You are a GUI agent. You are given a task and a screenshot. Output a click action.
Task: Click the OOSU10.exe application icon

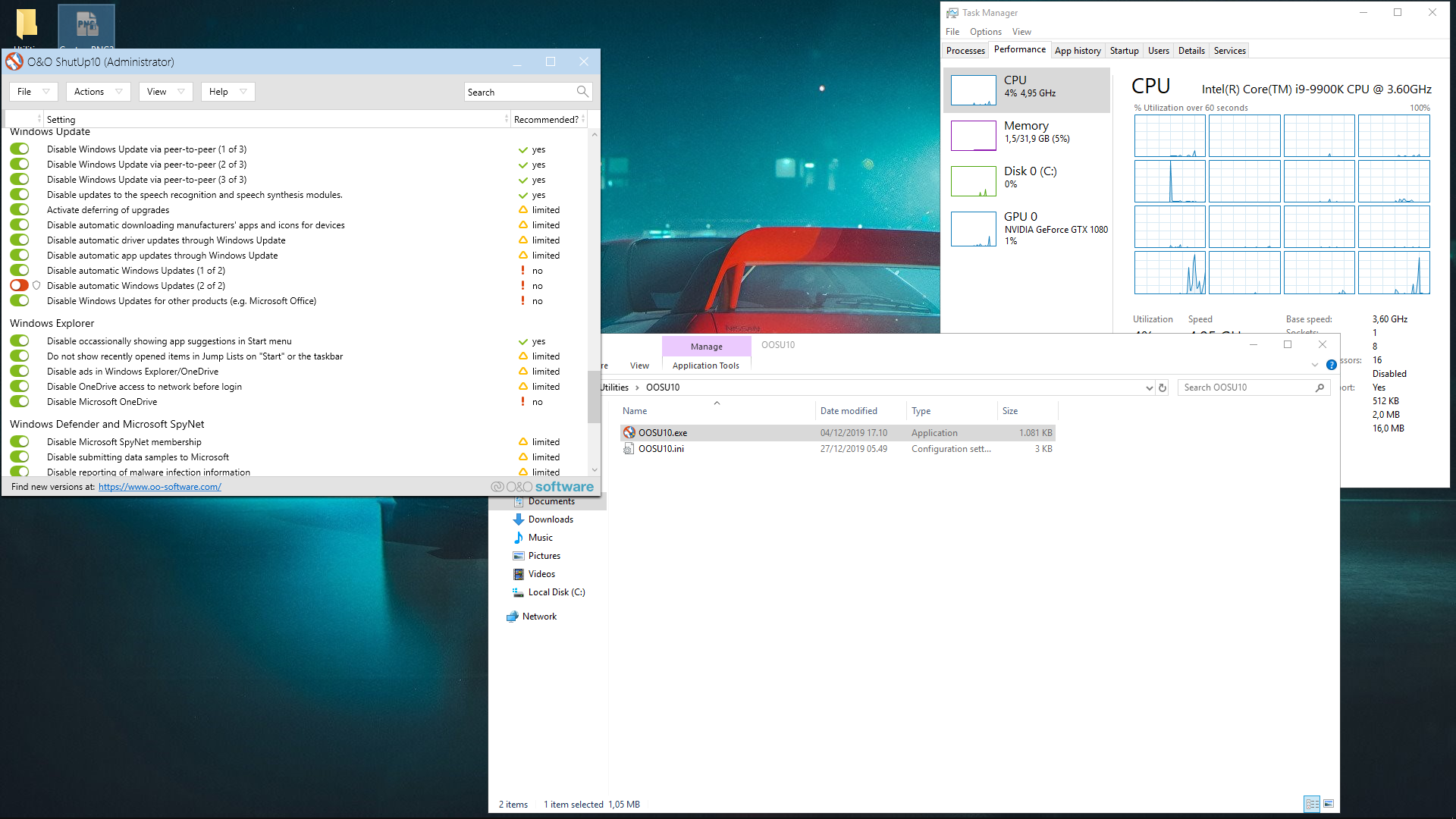point(629,432)
